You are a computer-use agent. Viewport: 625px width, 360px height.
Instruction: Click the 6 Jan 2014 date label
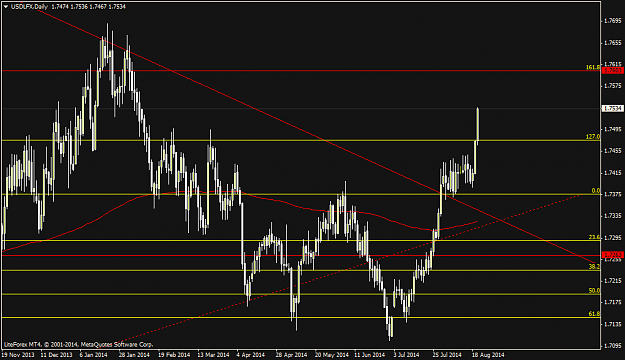(x=94, y=354)
